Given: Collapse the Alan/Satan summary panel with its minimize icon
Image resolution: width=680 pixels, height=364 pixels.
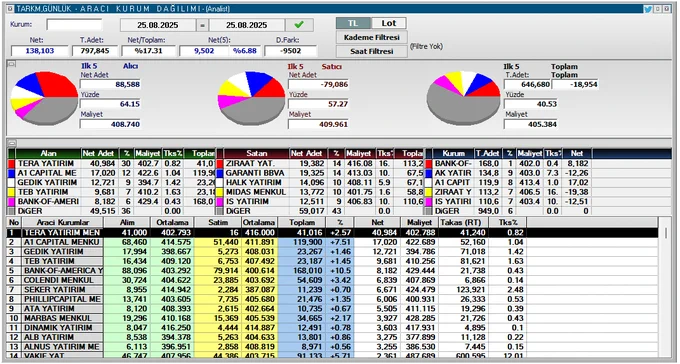Looking at the screenshot, I should pyautogui.click(x=12, y=143).
